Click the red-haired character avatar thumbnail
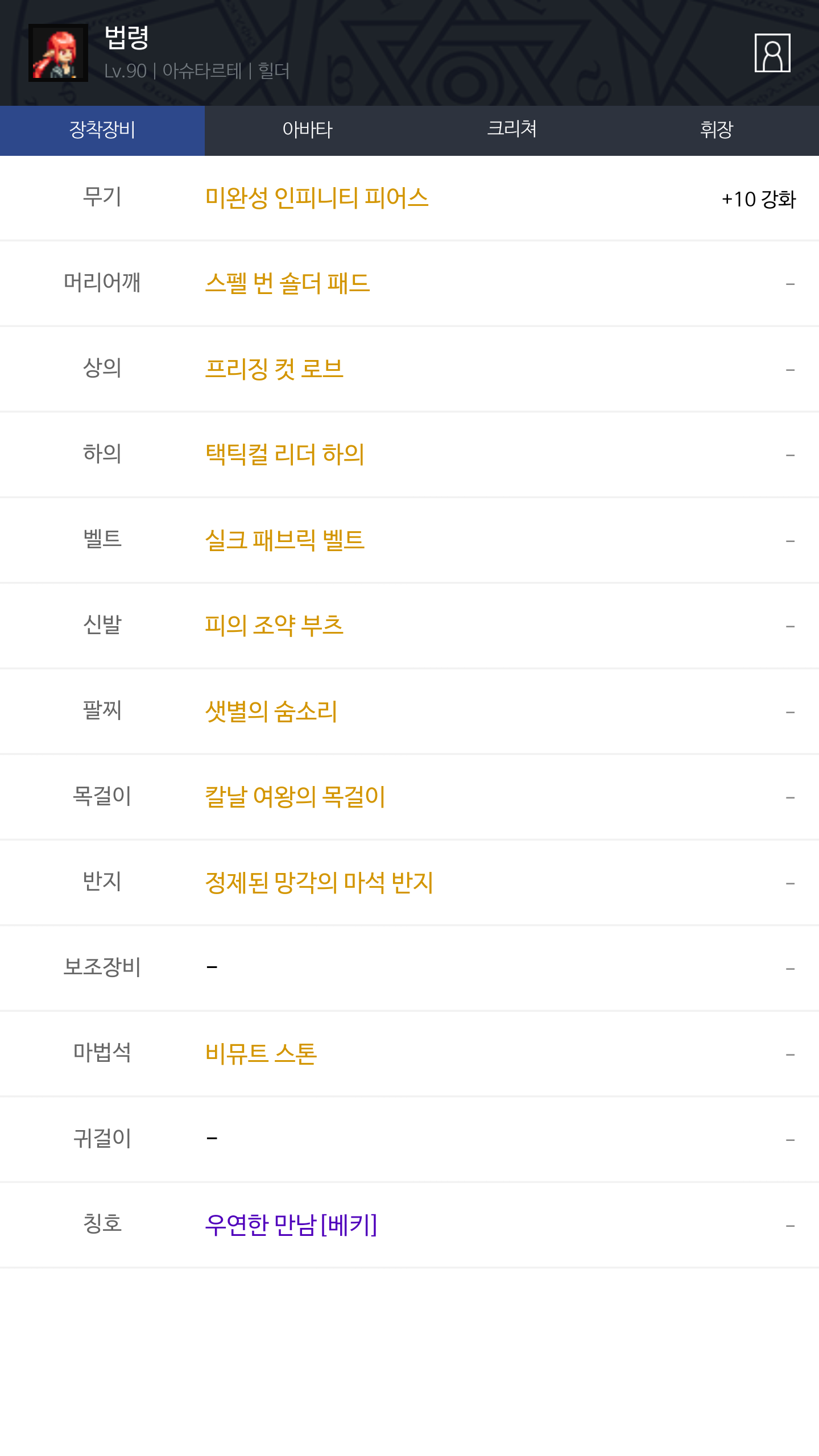Viewport: 819px width, 1456px height. tap(58, 53)
